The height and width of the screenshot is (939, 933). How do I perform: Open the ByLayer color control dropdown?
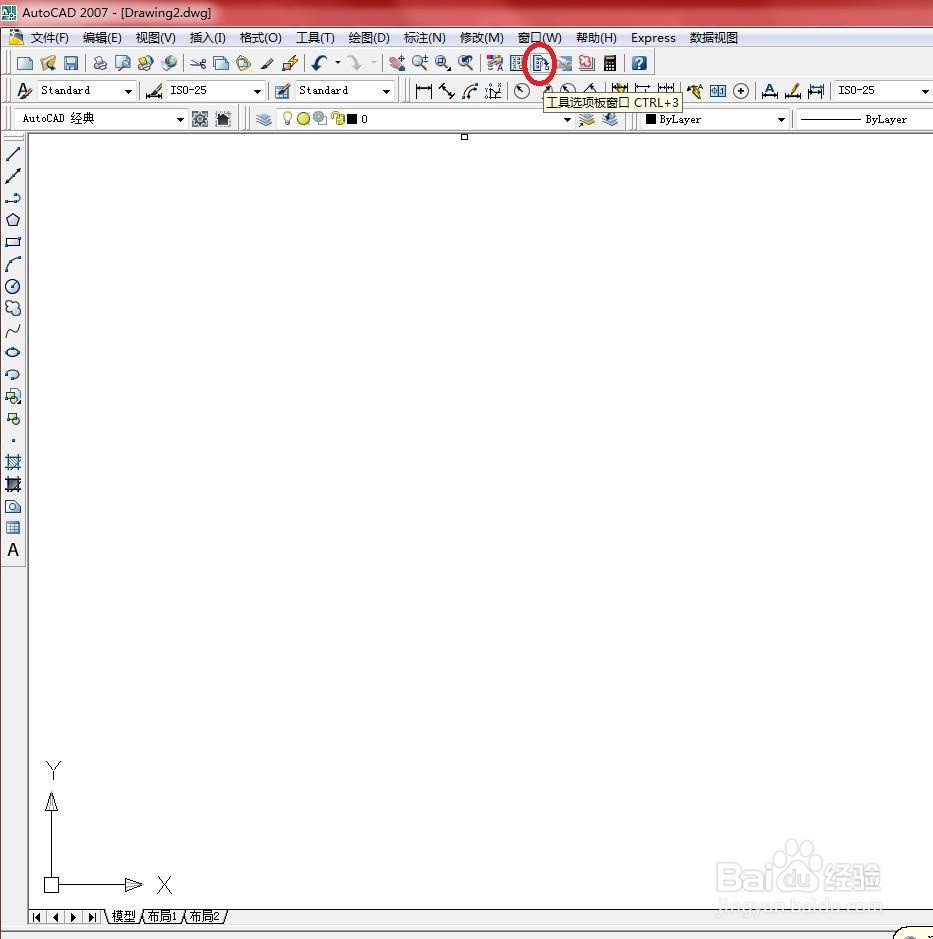(781, 119)
